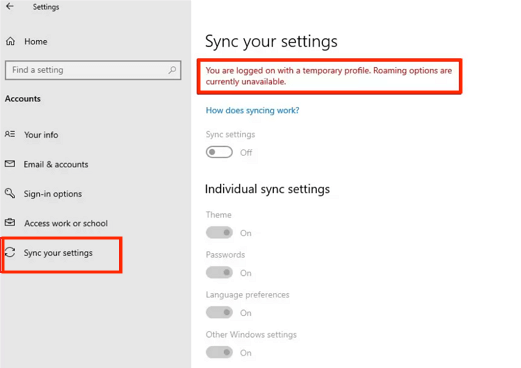Click the Sync your settings arrows icon
Viewport: 521px width, 368px height.
click(x=10, y=252)
